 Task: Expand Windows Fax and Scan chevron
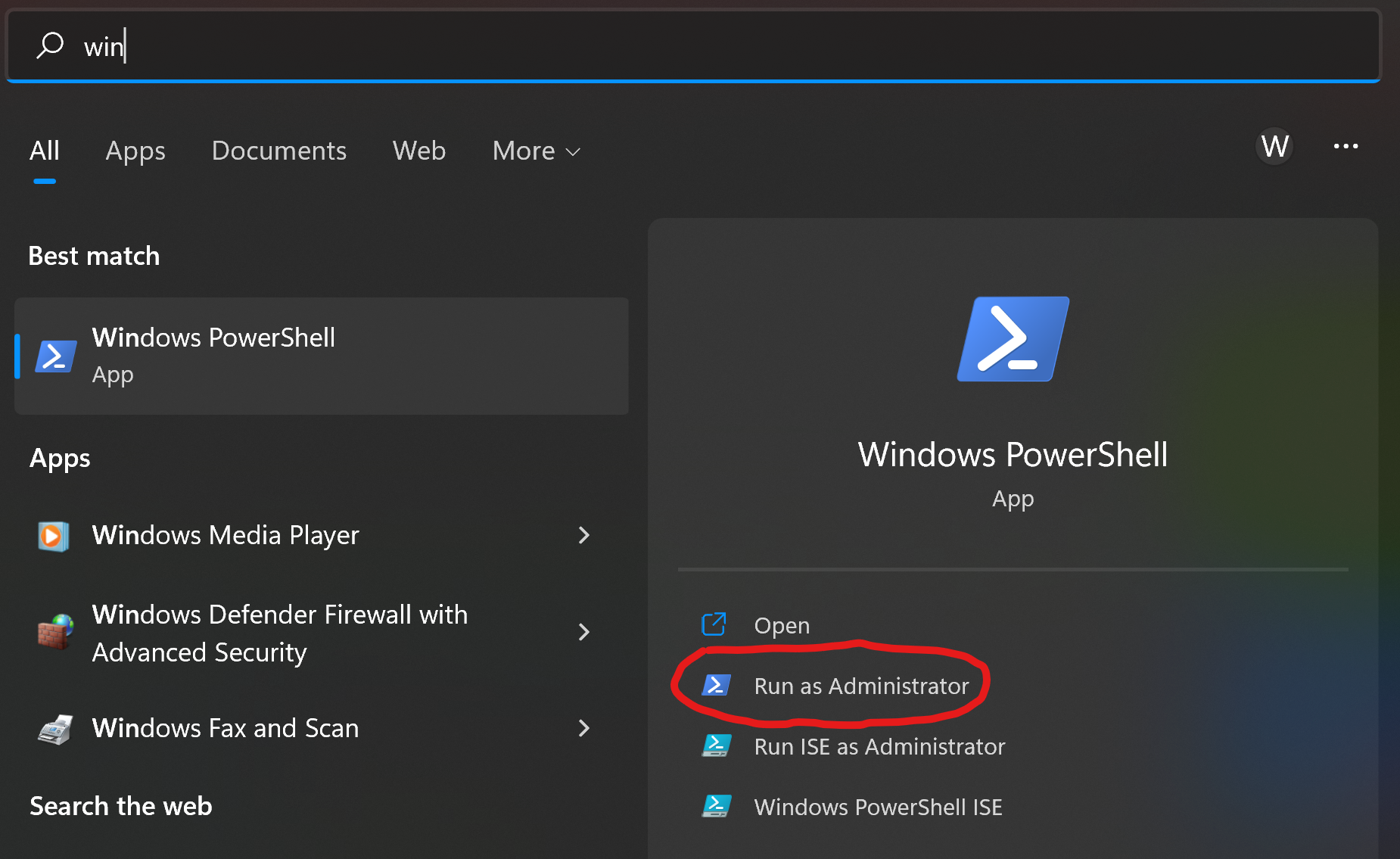pyautogui.click(x=583, y=729)
